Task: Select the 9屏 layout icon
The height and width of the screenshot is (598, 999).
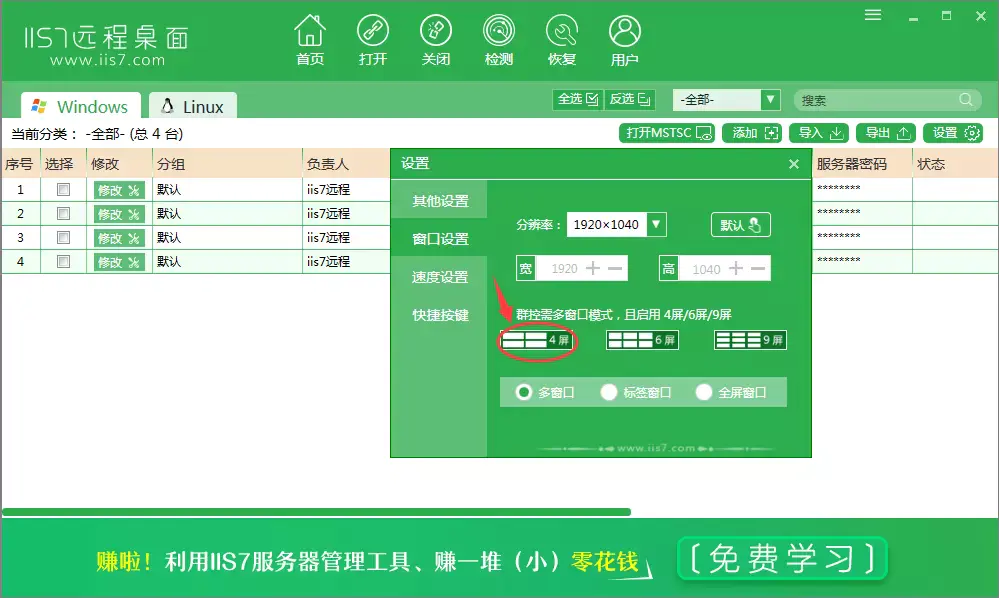Action: pyautogui.click(x=750, y=340)
